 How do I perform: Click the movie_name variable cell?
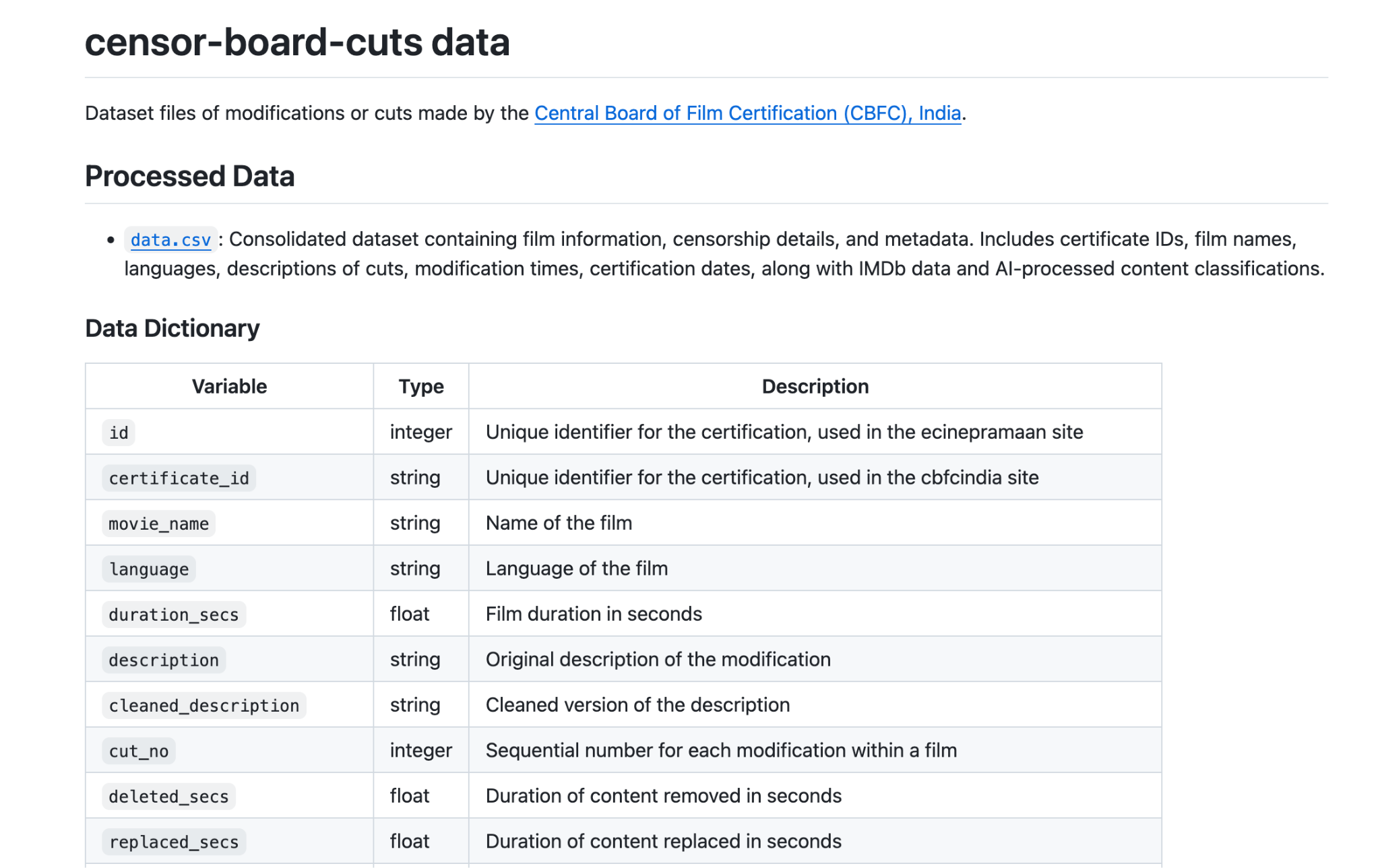[158, 524]
